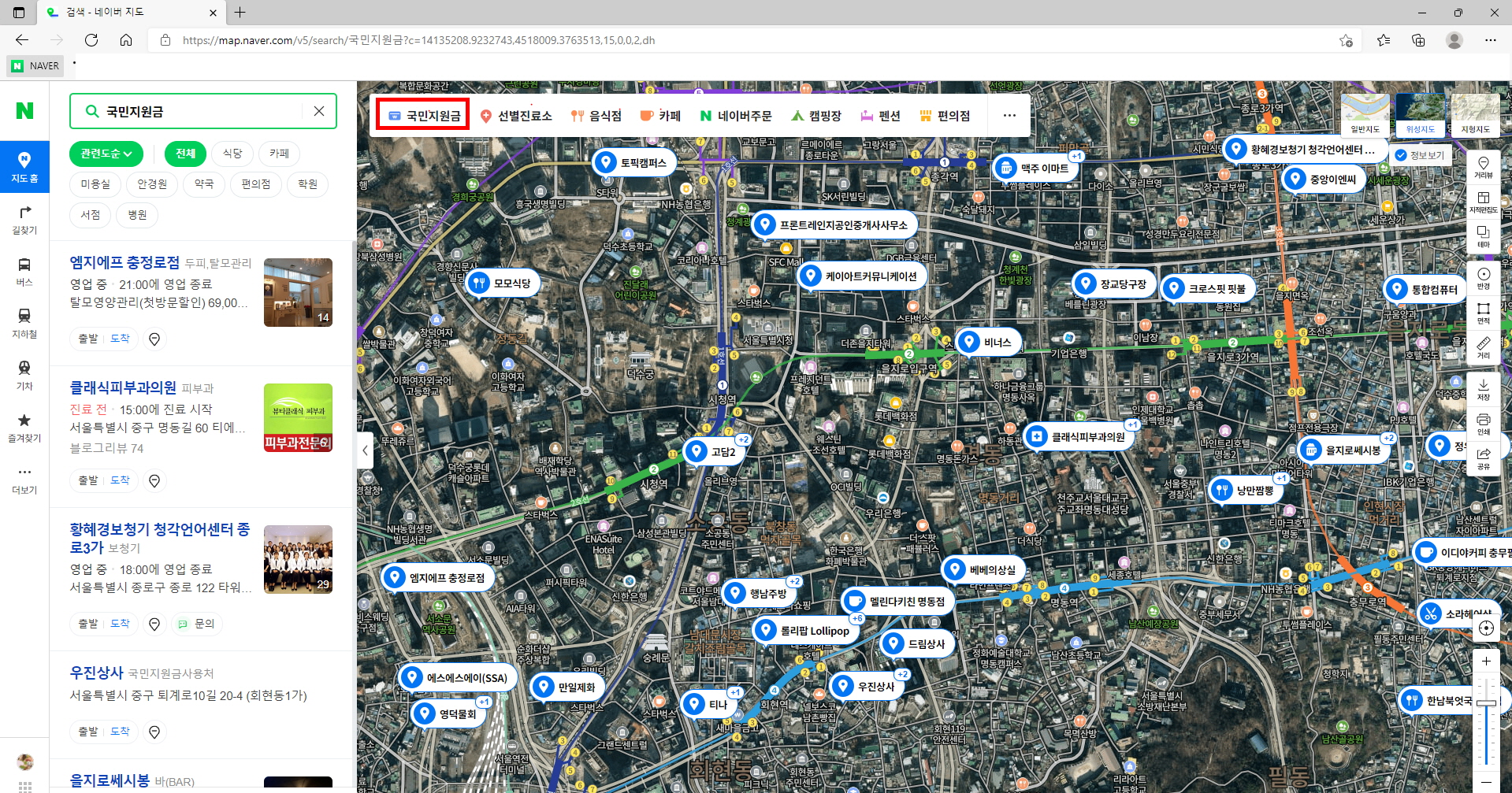This screenshot has width=1512, height=793.
Task: Select the 면적 area measuring tool
Action: (x=1483, y=313)
